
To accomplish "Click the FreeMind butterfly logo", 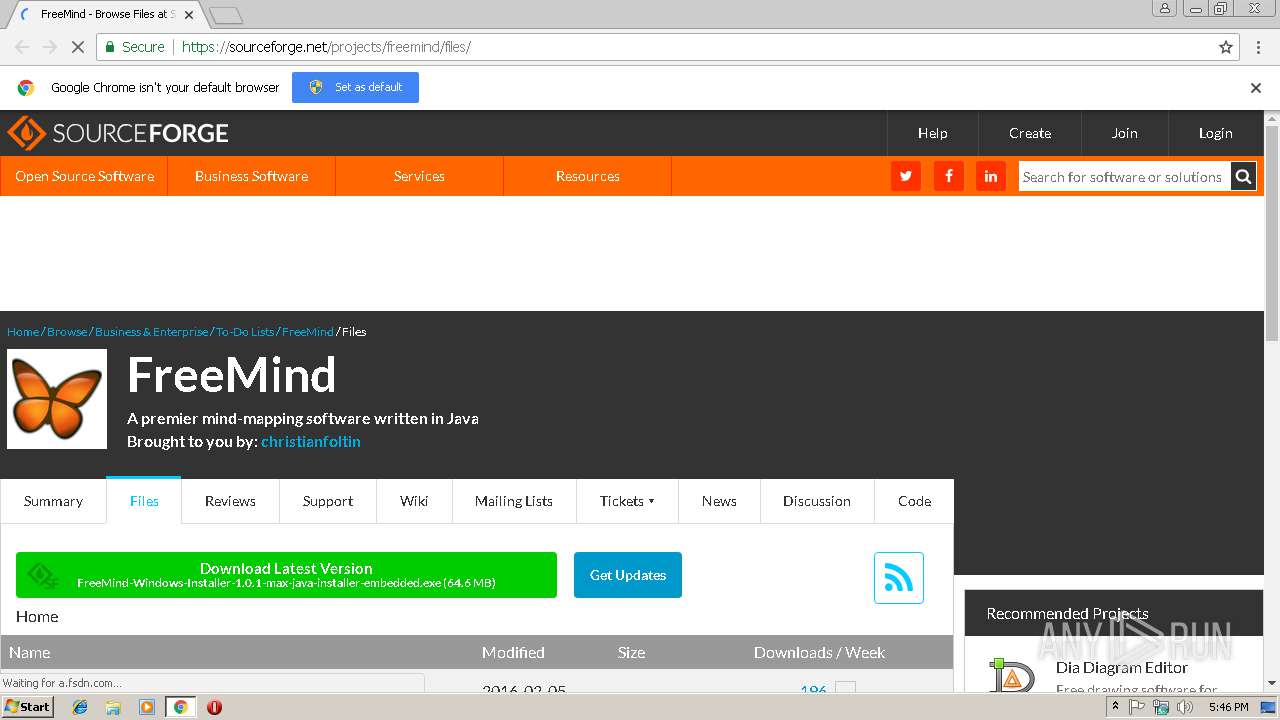I will pos(57,399).
